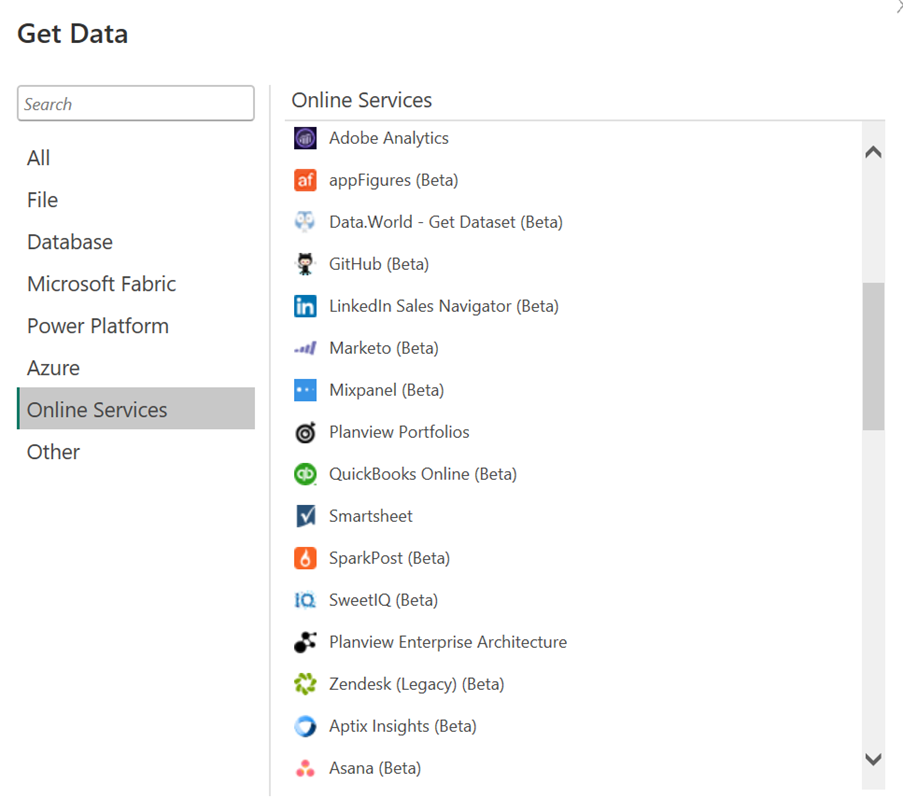Click the SparkPost flame icon
The width and height of the screenshot is (903, 812).
(x=305, y=558)
